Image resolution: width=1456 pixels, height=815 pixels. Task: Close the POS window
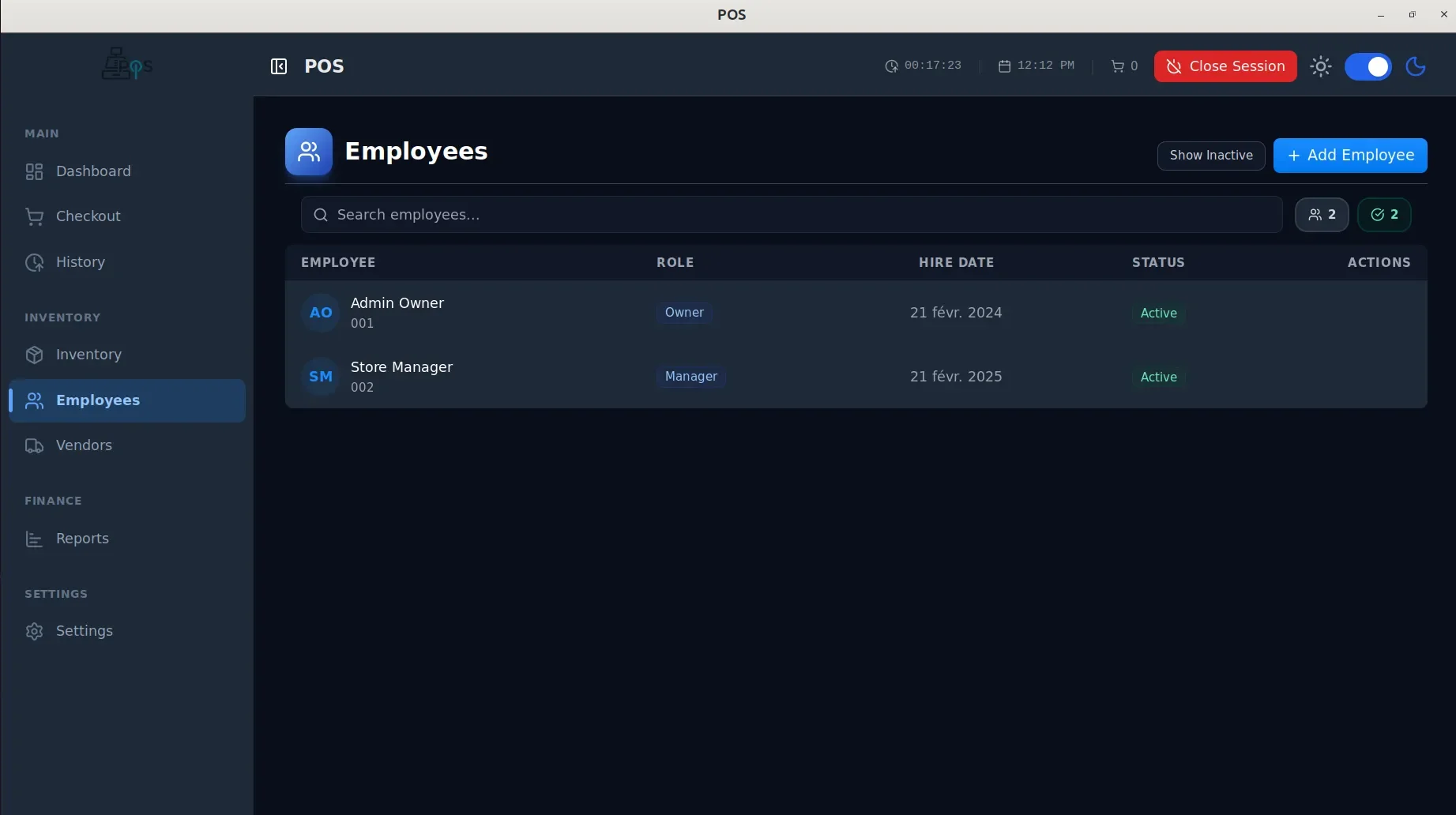point(1443,15)
